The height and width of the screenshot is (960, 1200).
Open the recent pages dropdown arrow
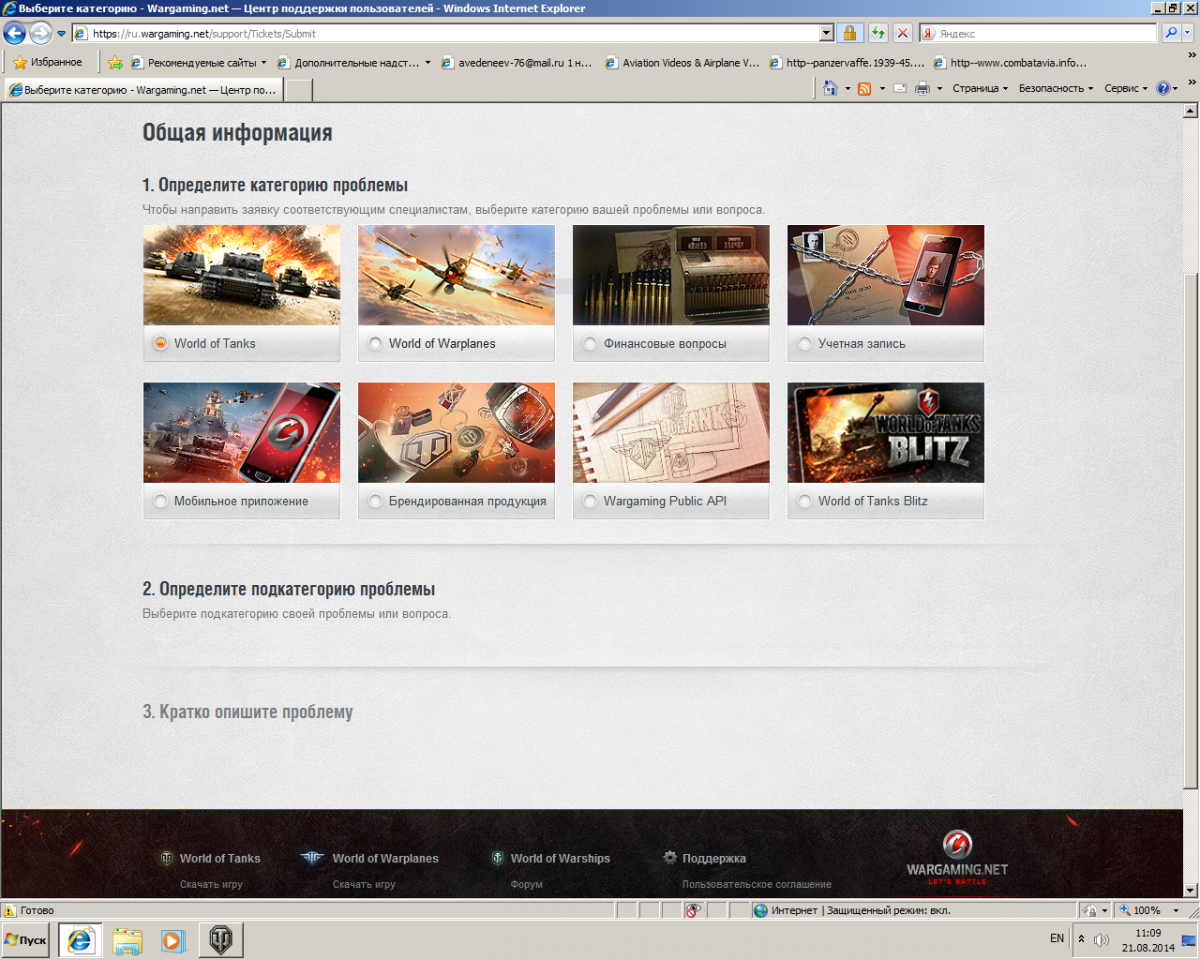point(61,34)
